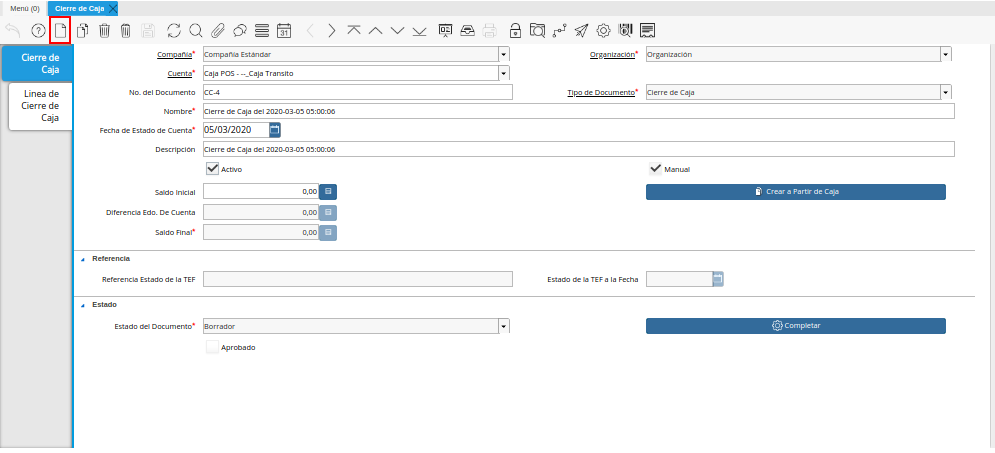This screenshot has width=995, height=453.
Task: Click the Refresh icon in toolbar
Action: [x=174, y=30]
